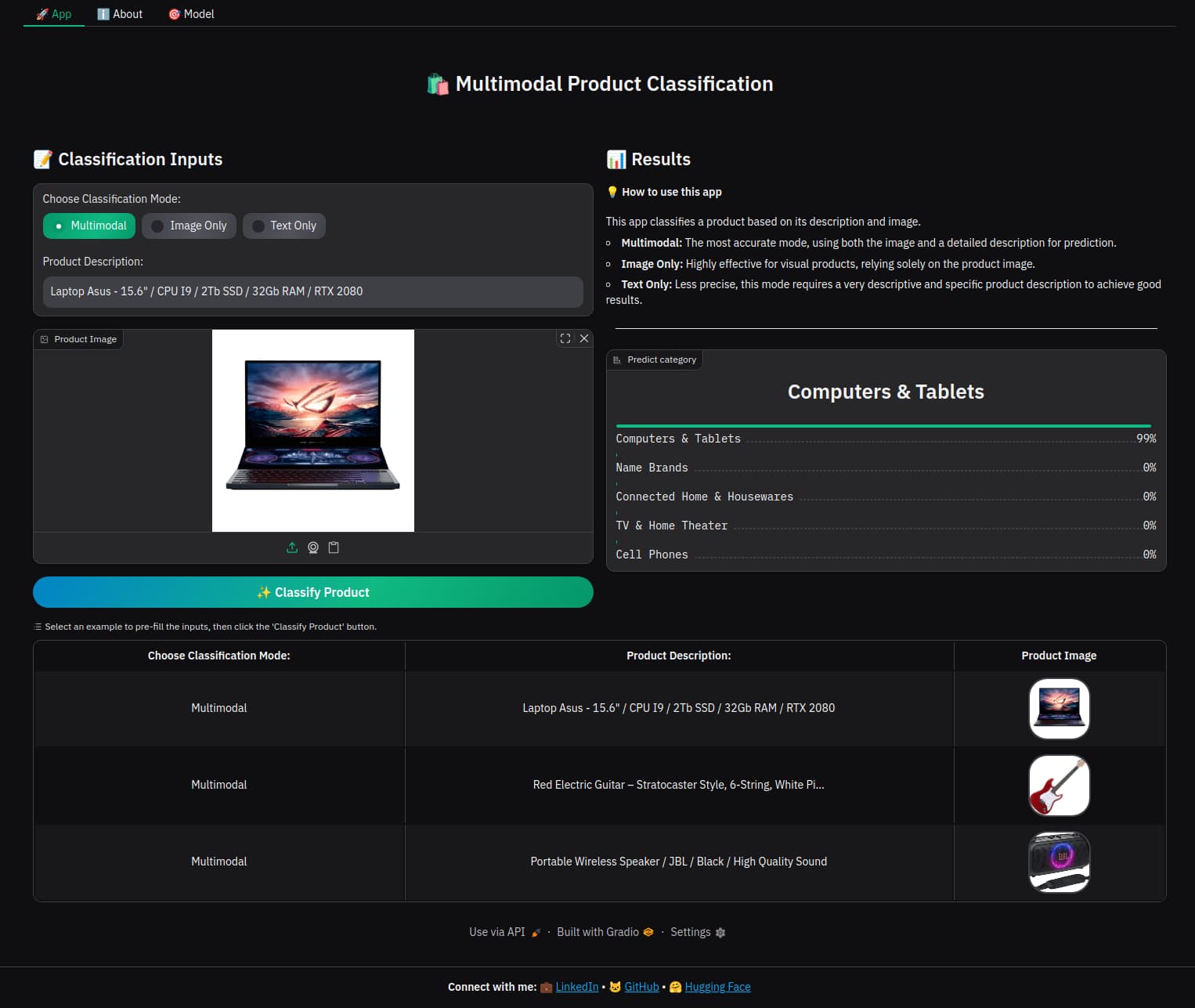Viewport: 1195px width, 1008px height.
Task: Select the Multimodal classification mode
Action: click(x=89, y=226)
